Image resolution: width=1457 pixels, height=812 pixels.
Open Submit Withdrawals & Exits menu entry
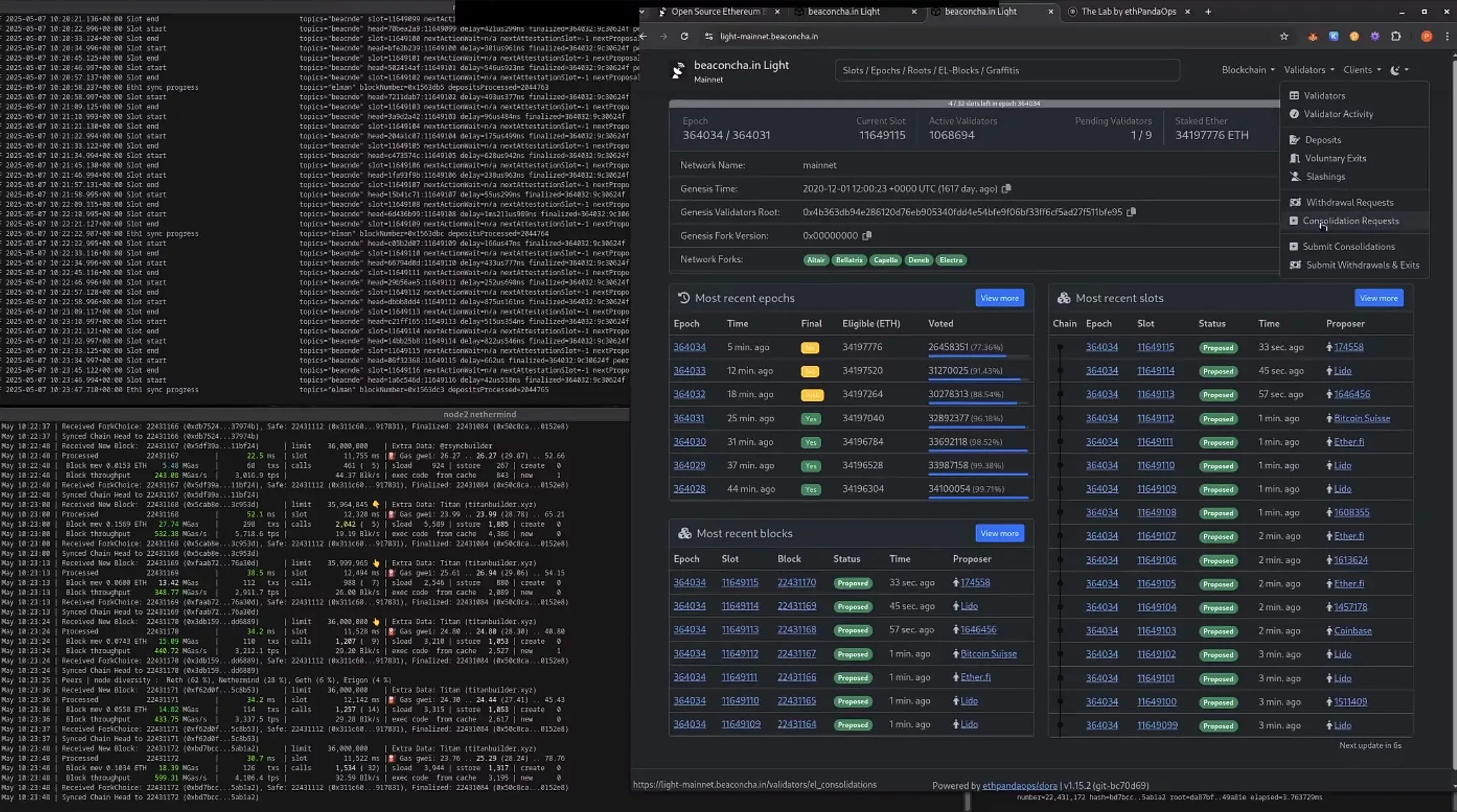click(x=1363, y=265)
